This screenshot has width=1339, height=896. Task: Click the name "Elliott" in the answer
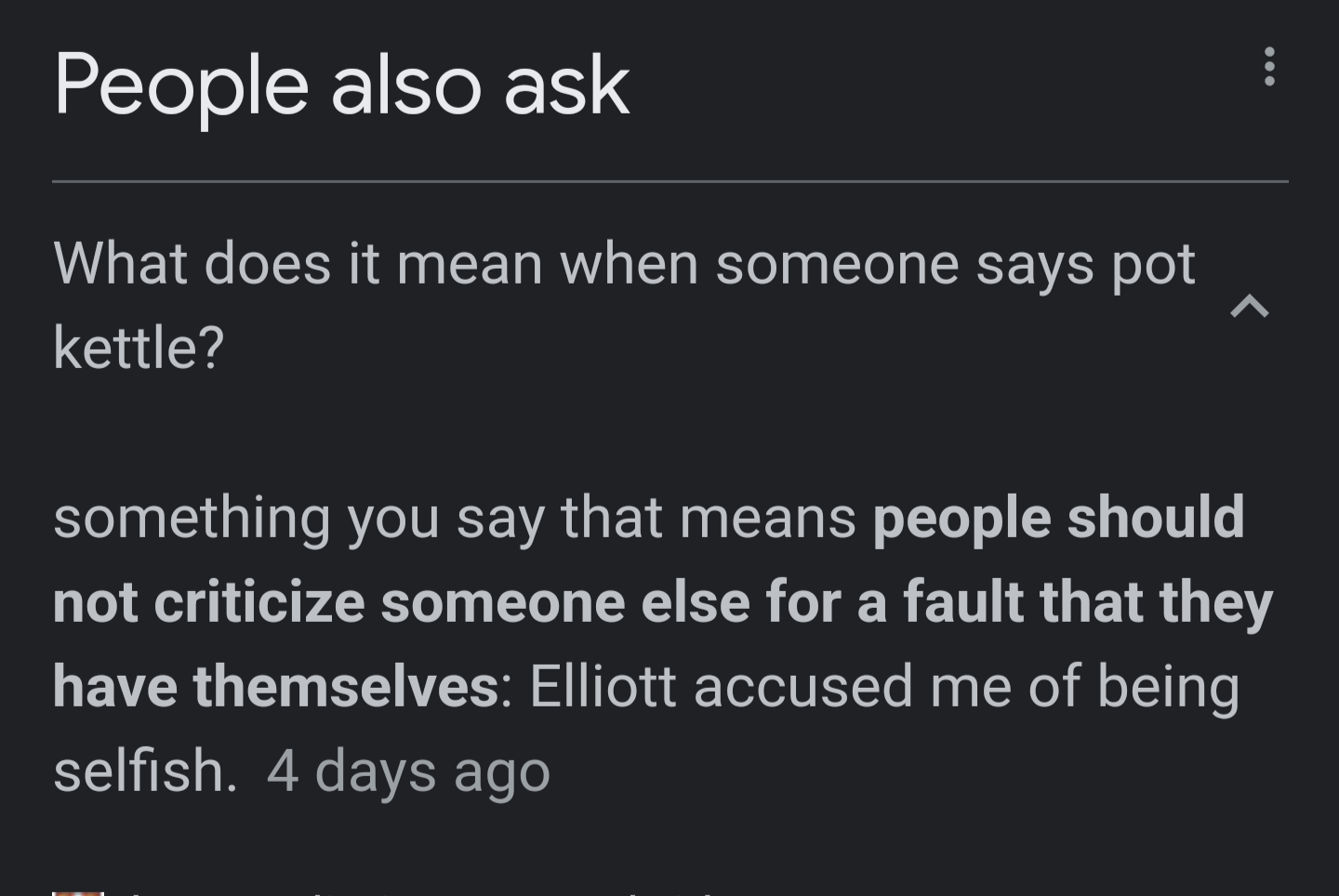pyautogui.click(x=603, y=687)
